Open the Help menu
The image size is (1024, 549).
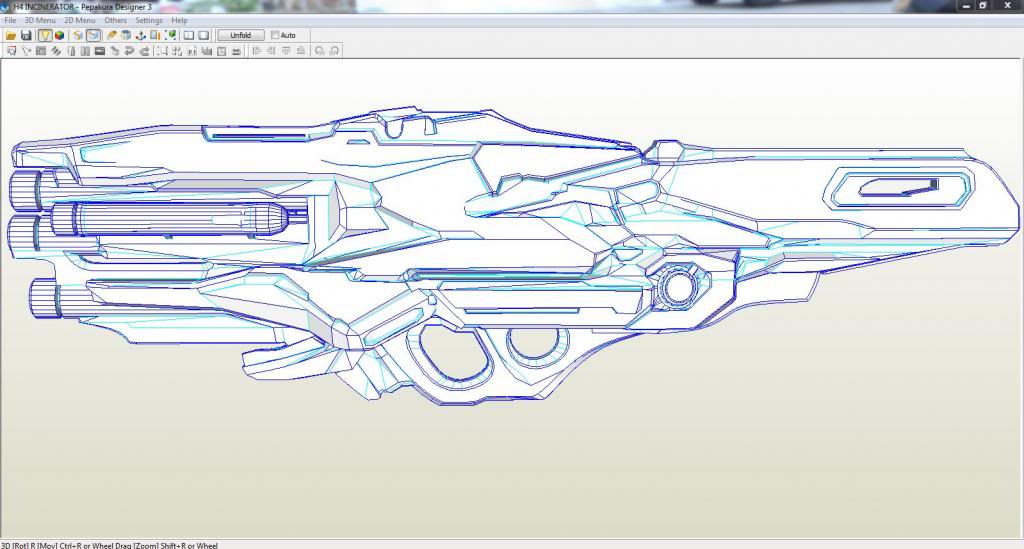(x=179, y=20)
